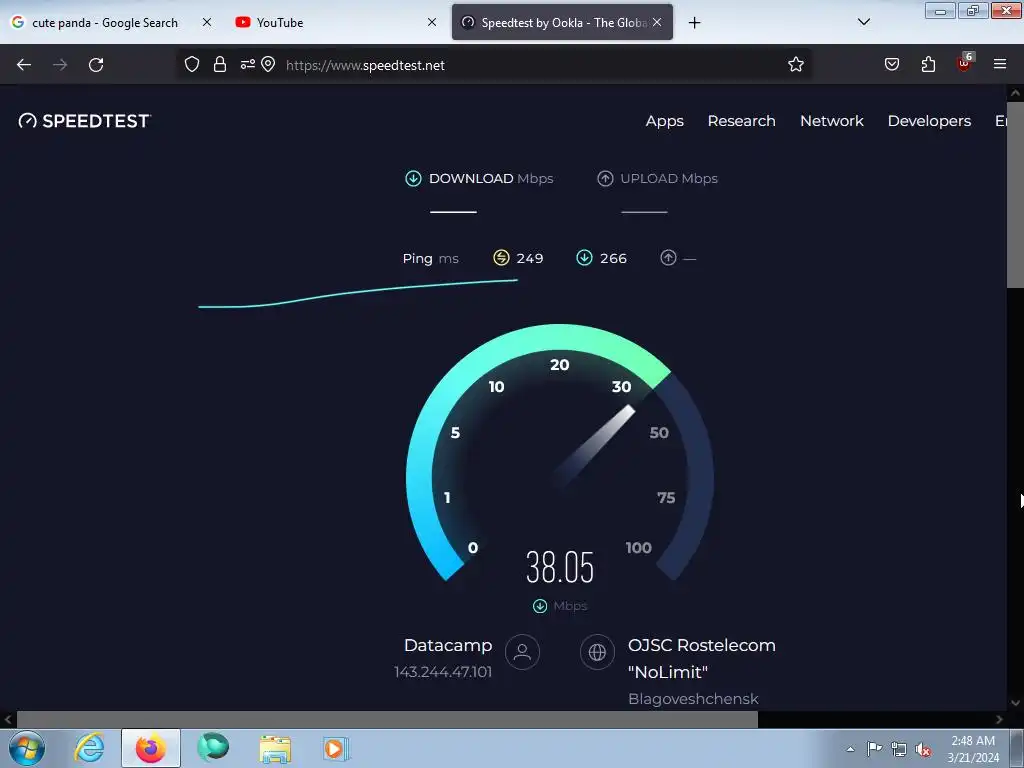Go back using browser back arrow
This screenshot has height=768, width=1024.
pyautogui.click(x=24, y=65)
